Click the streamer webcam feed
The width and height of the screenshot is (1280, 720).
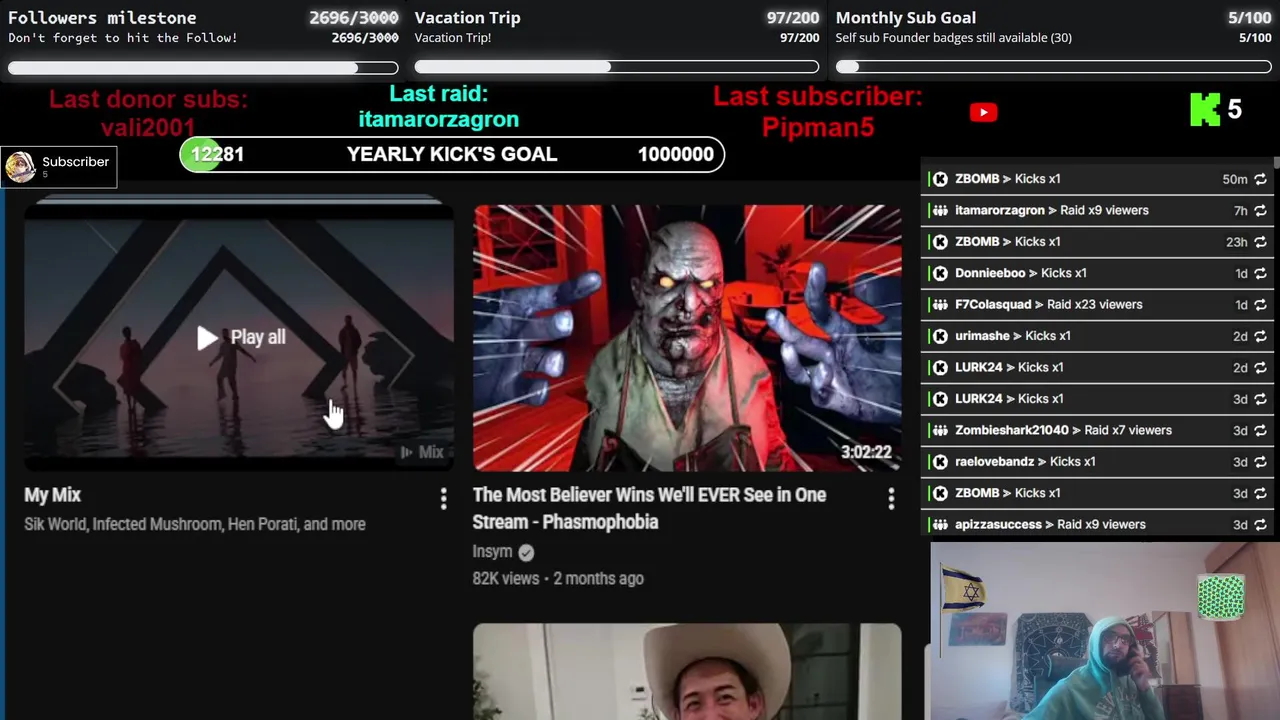click(x=1105, y=631)
